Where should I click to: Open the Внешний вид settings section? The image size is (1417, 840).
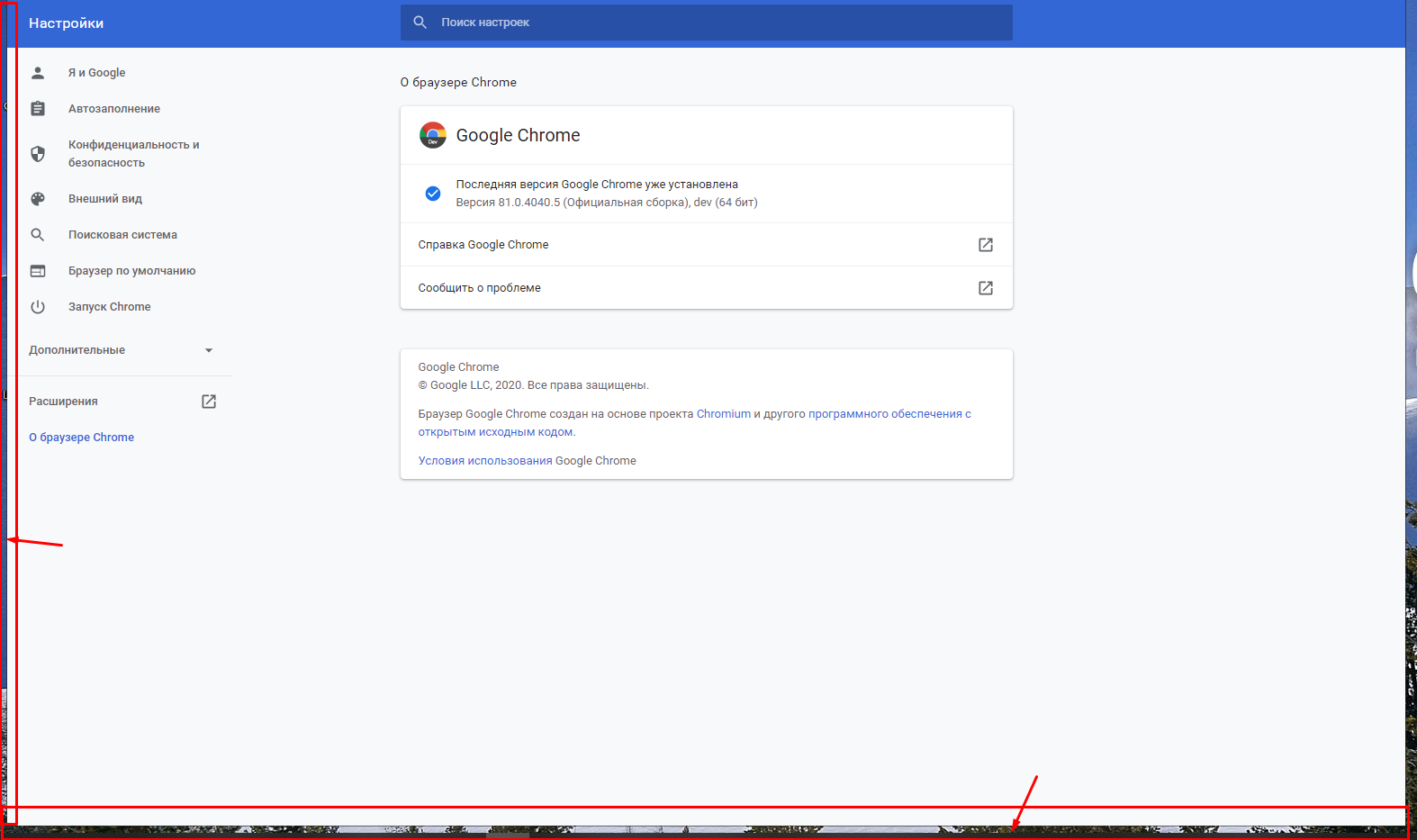(x=105, y=199)
